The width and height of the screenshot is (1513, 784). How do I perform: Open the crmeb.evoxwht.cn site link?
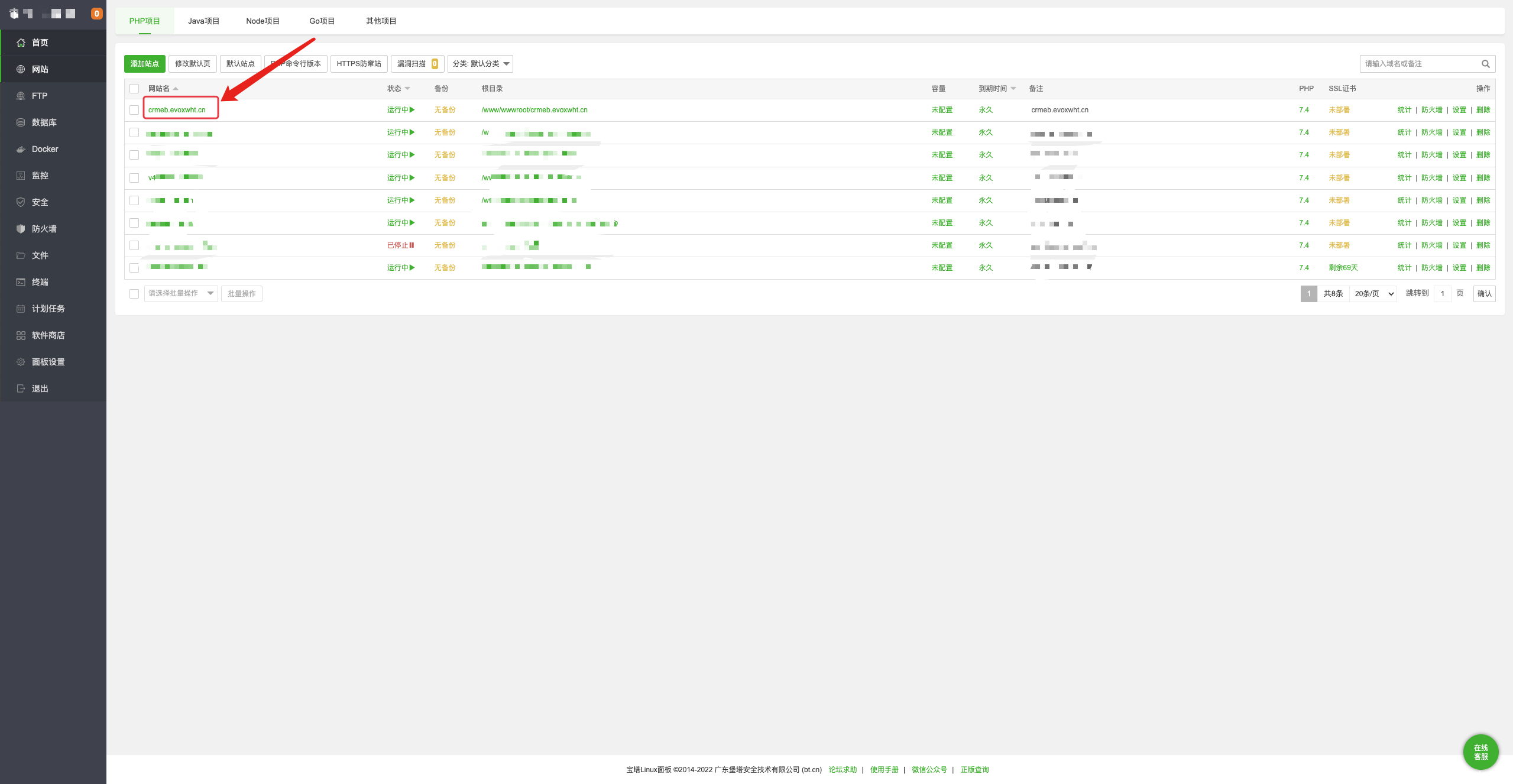click(x=177, y=110)
